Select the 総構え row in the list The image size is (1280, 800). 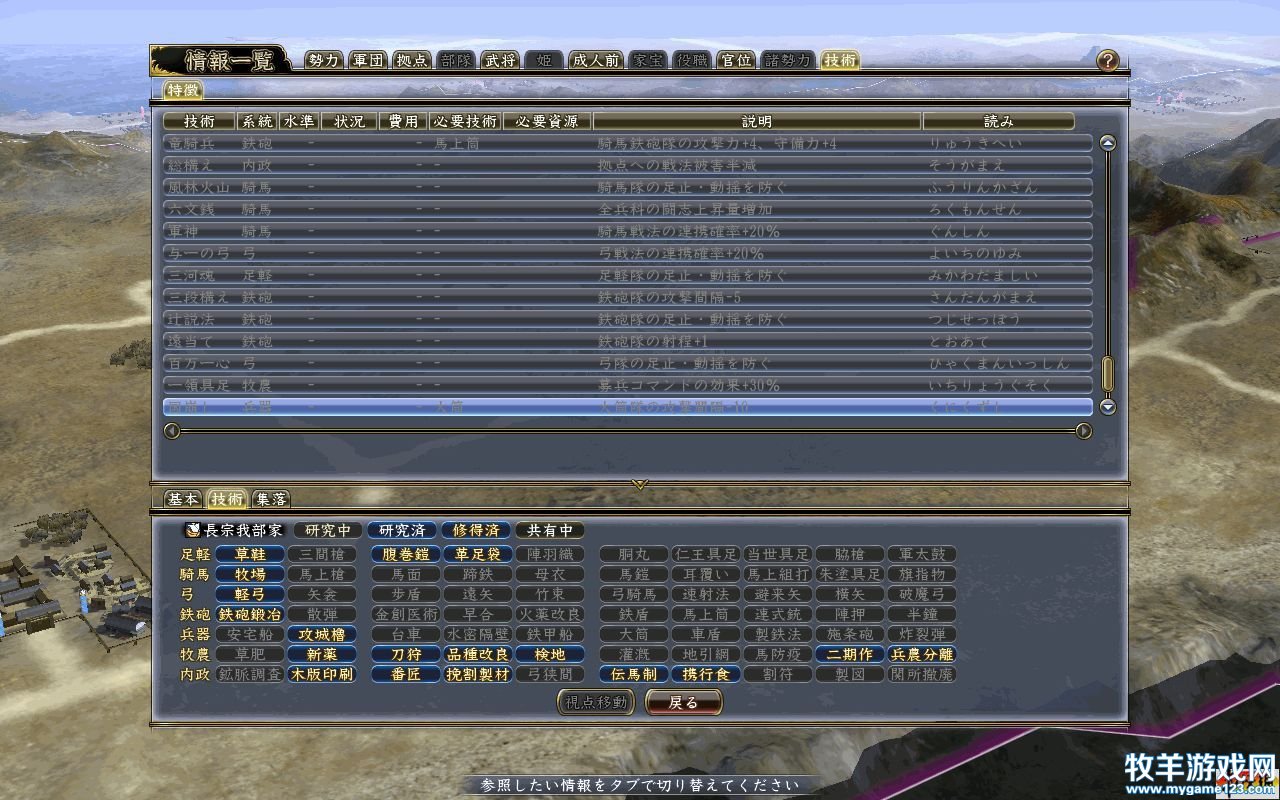628,165
